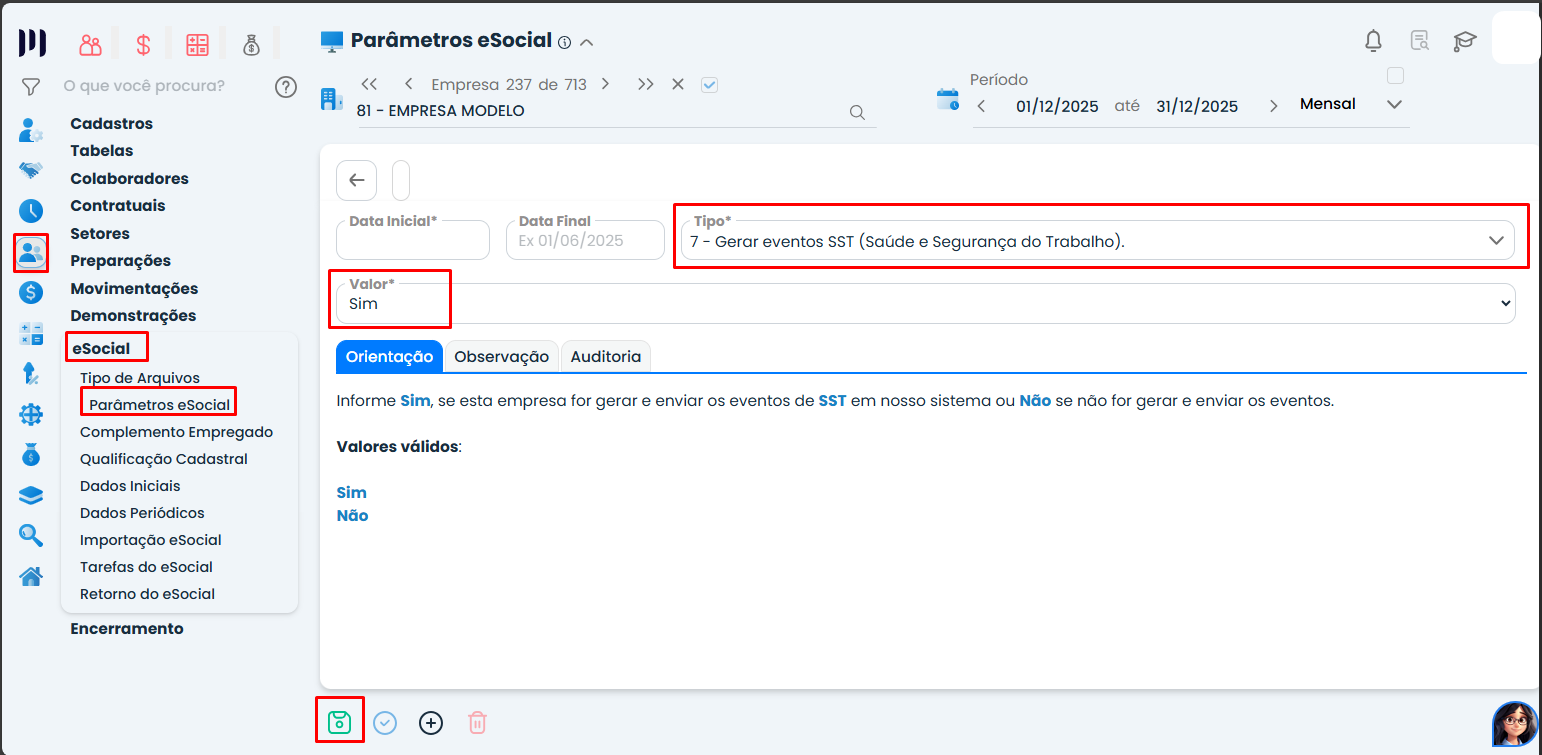Open the red people icon in the top bar
The height and width of the screenshot is (755, 1542).
point(91,44)
